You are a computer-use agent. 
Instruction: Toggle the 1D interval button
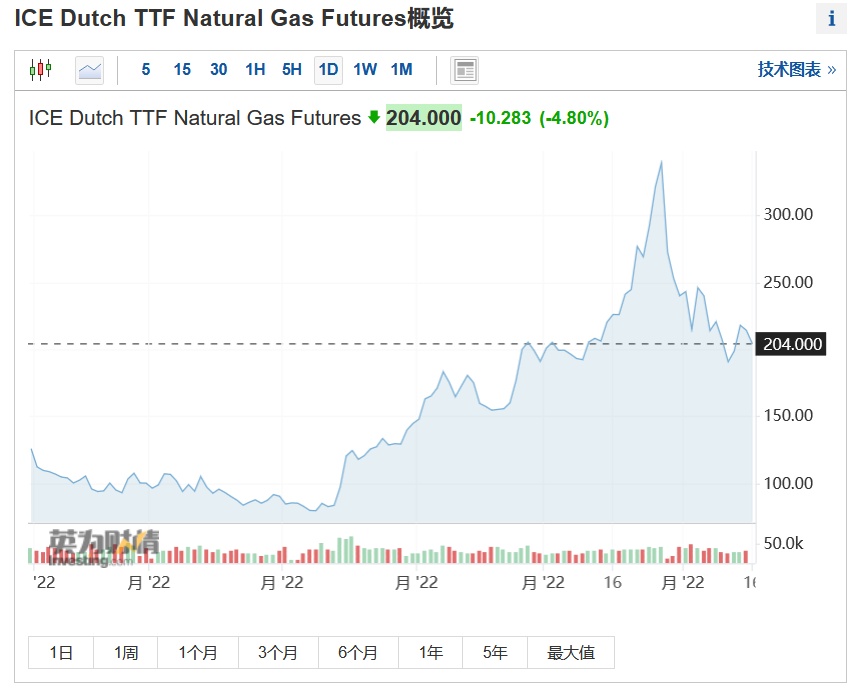(328, 70)
